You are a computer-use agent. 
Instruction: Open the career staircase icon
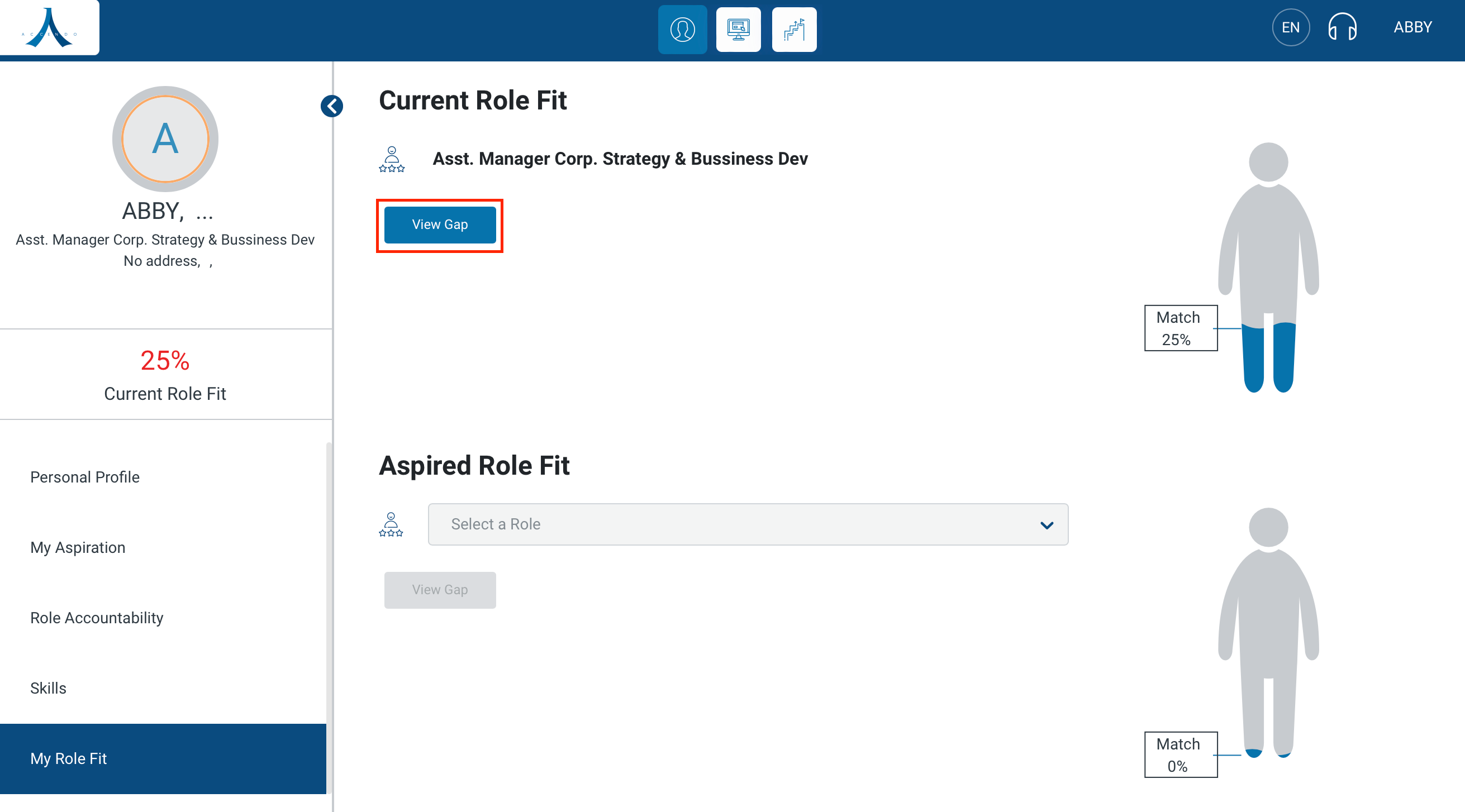pos(794,30)
